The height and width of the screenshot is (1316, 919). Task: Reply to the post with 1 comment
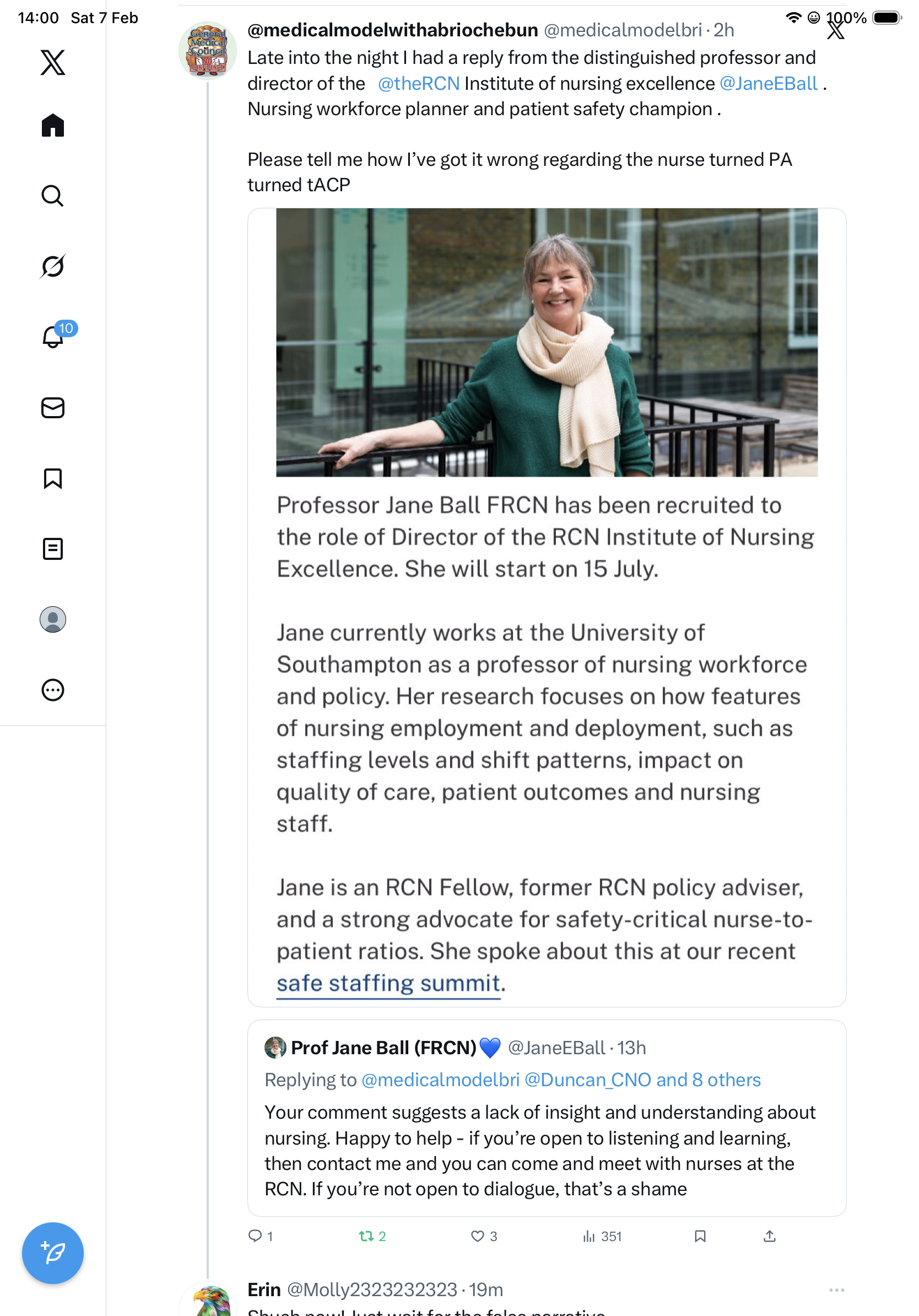[255, 1236]
